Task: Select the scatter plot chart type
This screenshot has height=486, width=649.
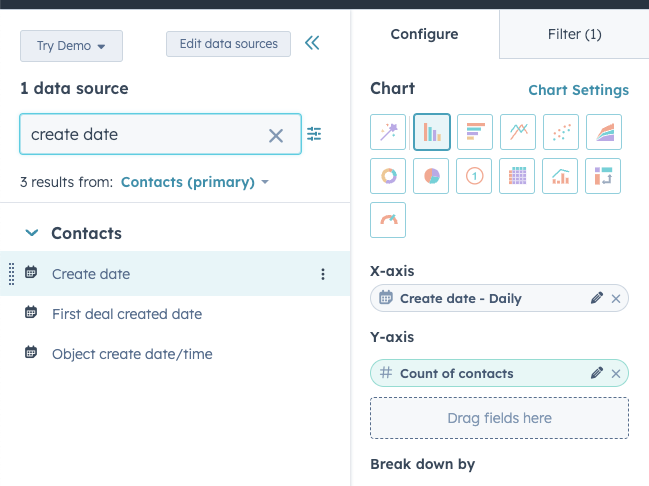Action: [561, 132]
